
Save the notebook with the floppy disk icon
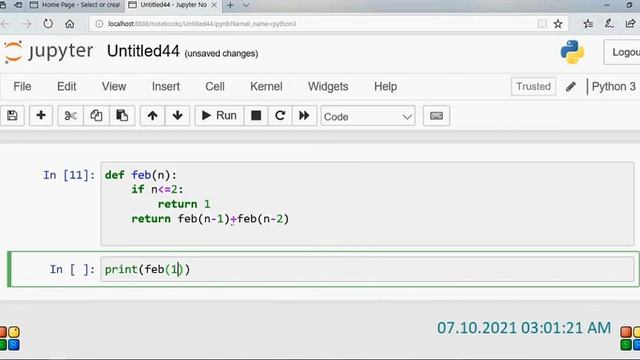[x=12, y=116]
